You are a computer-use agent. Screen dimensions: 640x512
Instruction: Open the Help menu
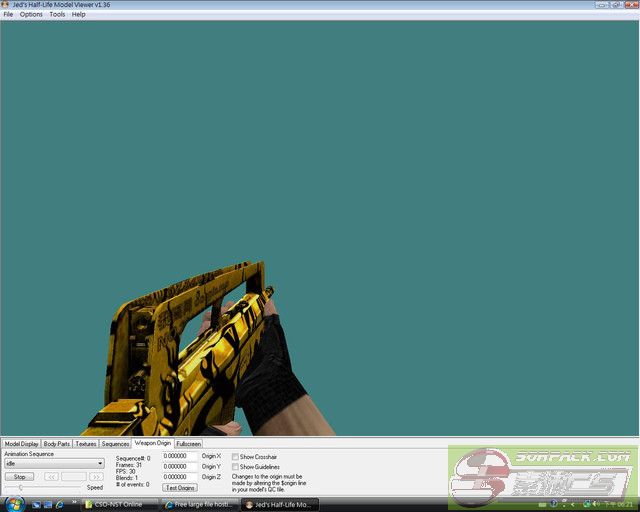(78, 14)
